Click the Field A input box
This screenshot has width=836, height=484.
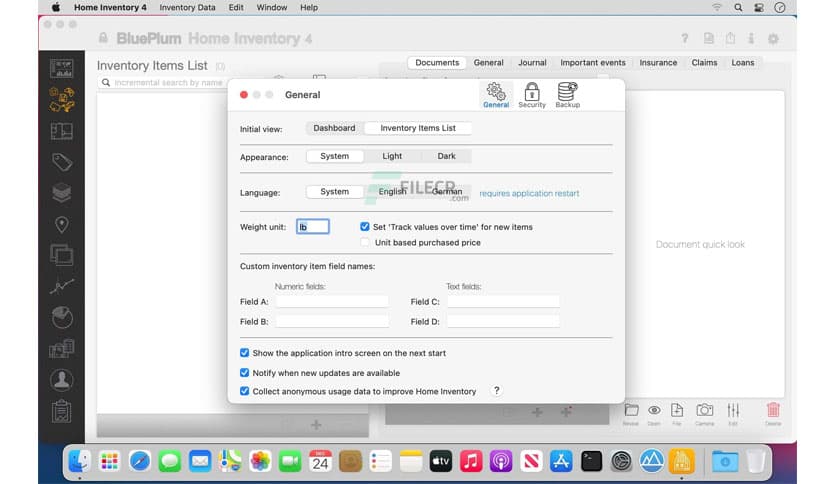[x=332, y=302]
